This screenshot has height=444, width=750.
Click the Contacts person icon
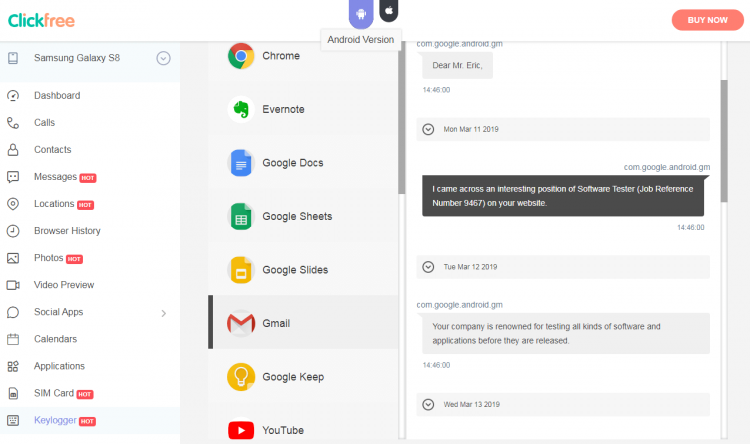pos(13,150)
